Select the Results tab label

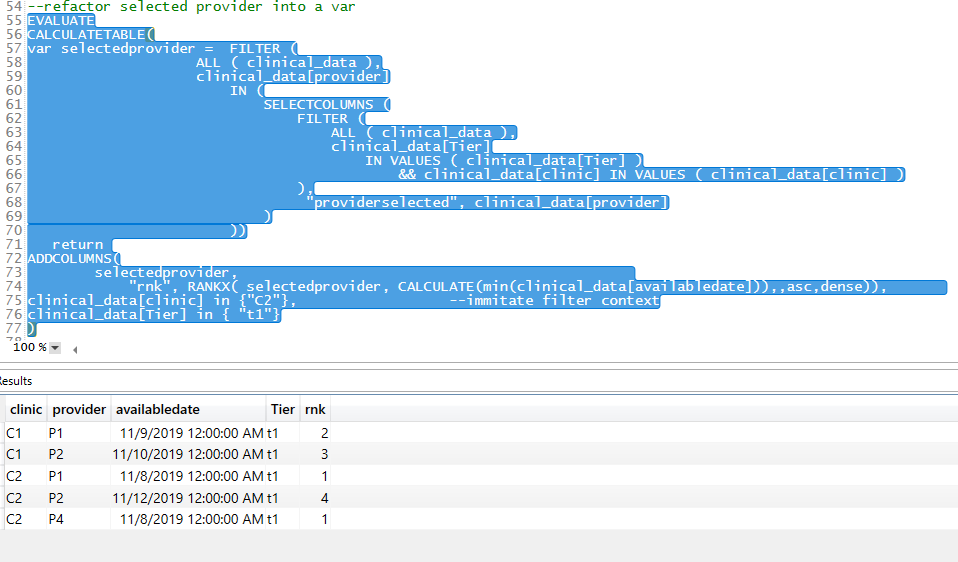(x=16, y=381)
